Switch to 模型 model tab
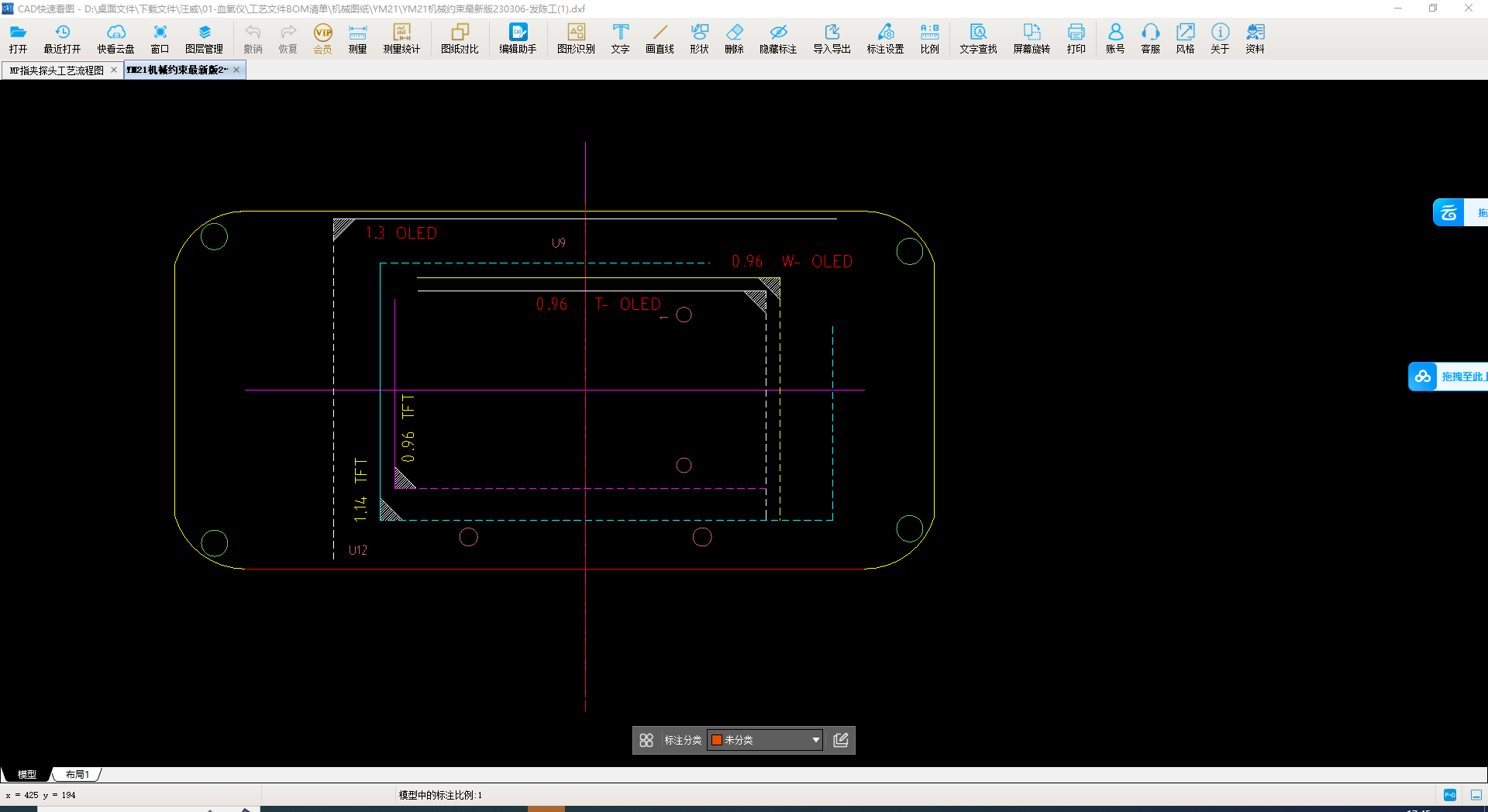This screenshot has height=812, width=1488. (x=26, y=774)
